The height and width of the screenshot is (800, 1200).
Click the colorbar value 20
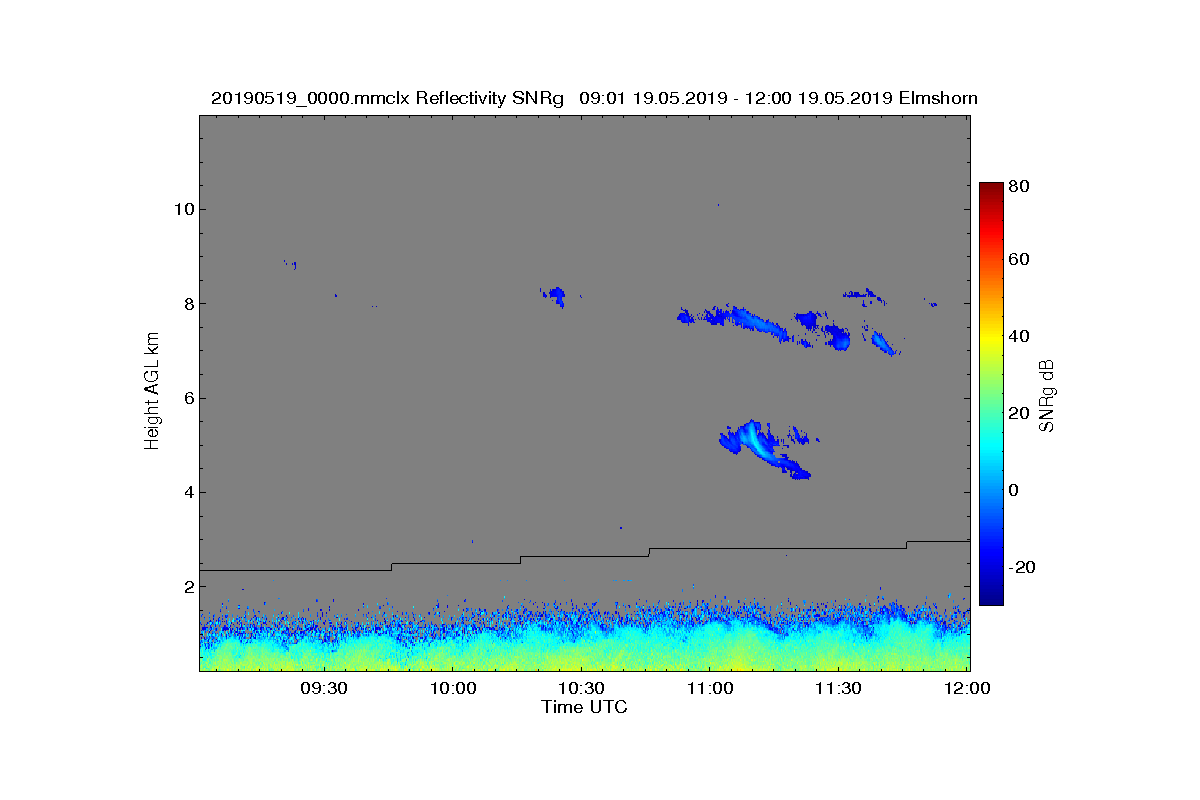(x=1020, y=412)
